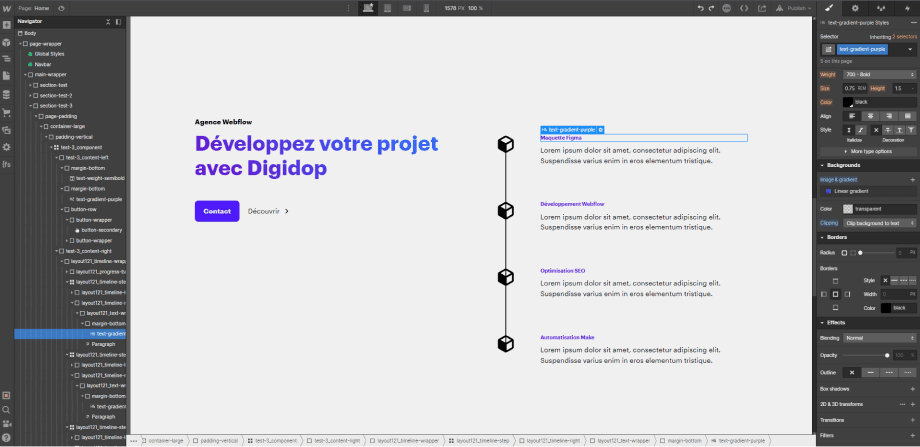Click the purple Contact button on canvas
920x447 pixels.
(x=217, y=211)
